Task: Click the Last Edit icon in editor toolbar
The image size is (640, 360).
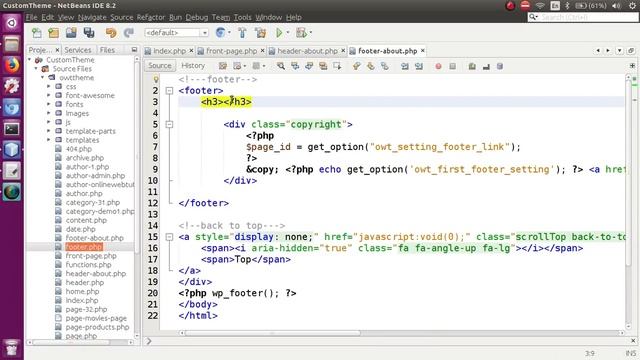Action: coord(223,66)
